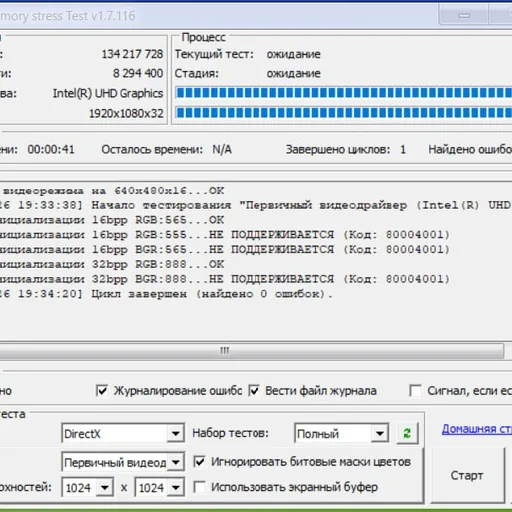This screenshot has width=512, height=512.
Task: Click the 'Старт' button
Action: click(x=467, y=475)
